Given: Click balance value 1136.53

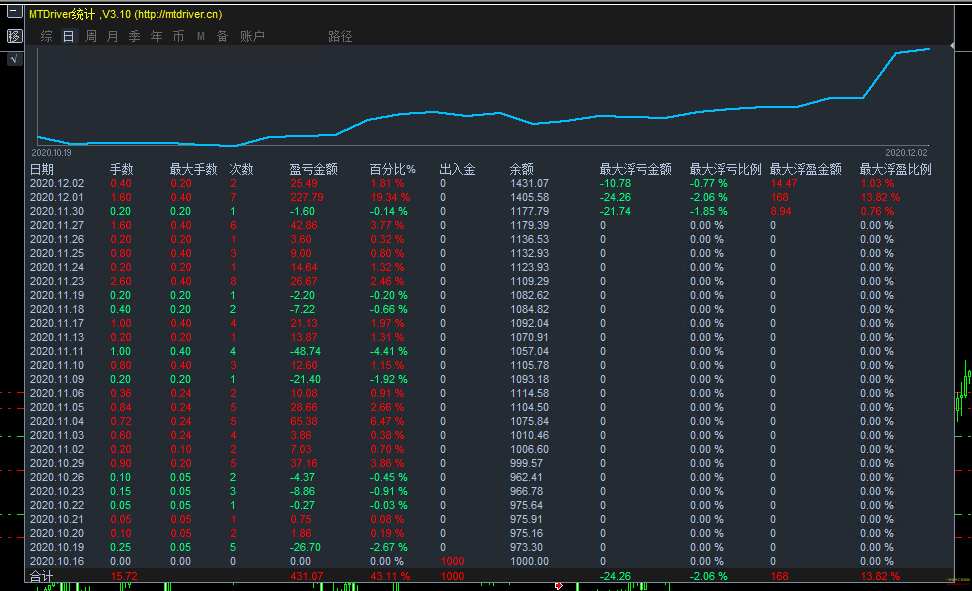Looking at the screenshot, I should (x=529, y=239).
